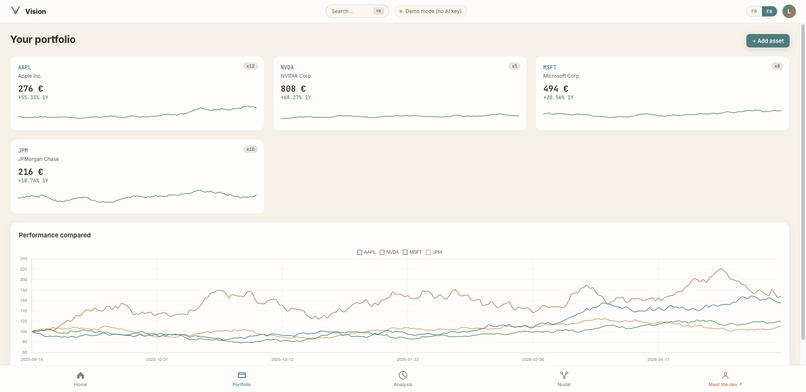Click the Vision logo icon
The height and width of the screenshot is (392, 806).
[15, 11]
